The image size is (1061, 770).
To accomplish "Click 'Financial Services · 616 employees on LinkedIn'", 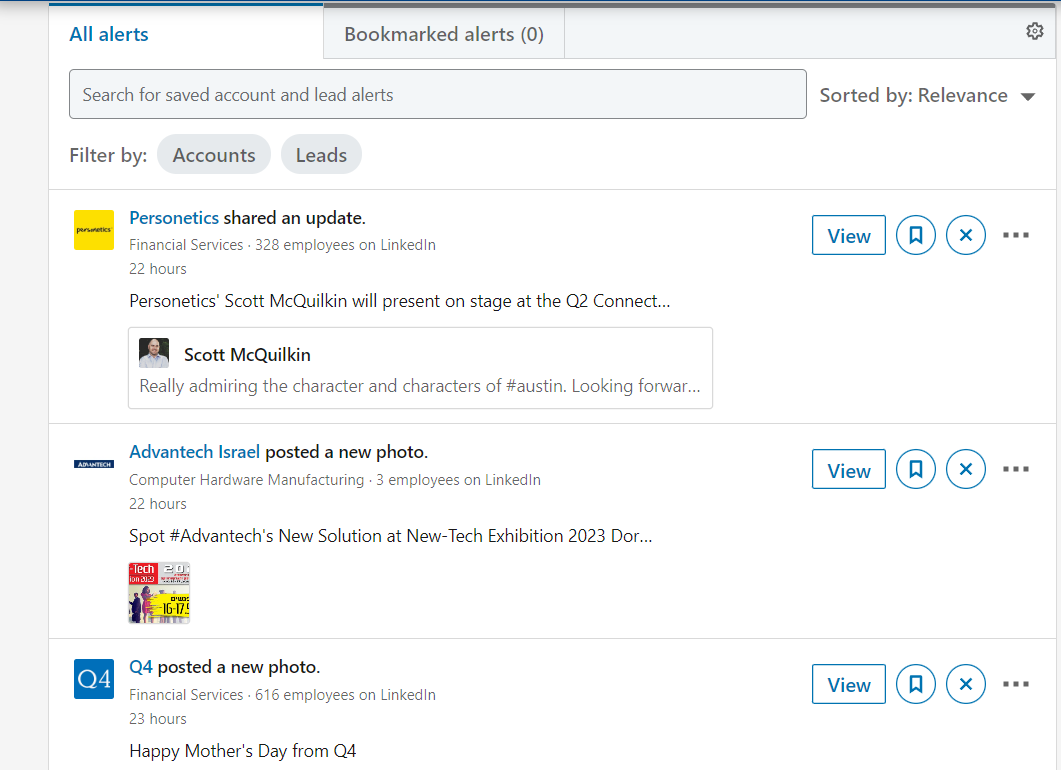I will [x=282, y=695].
